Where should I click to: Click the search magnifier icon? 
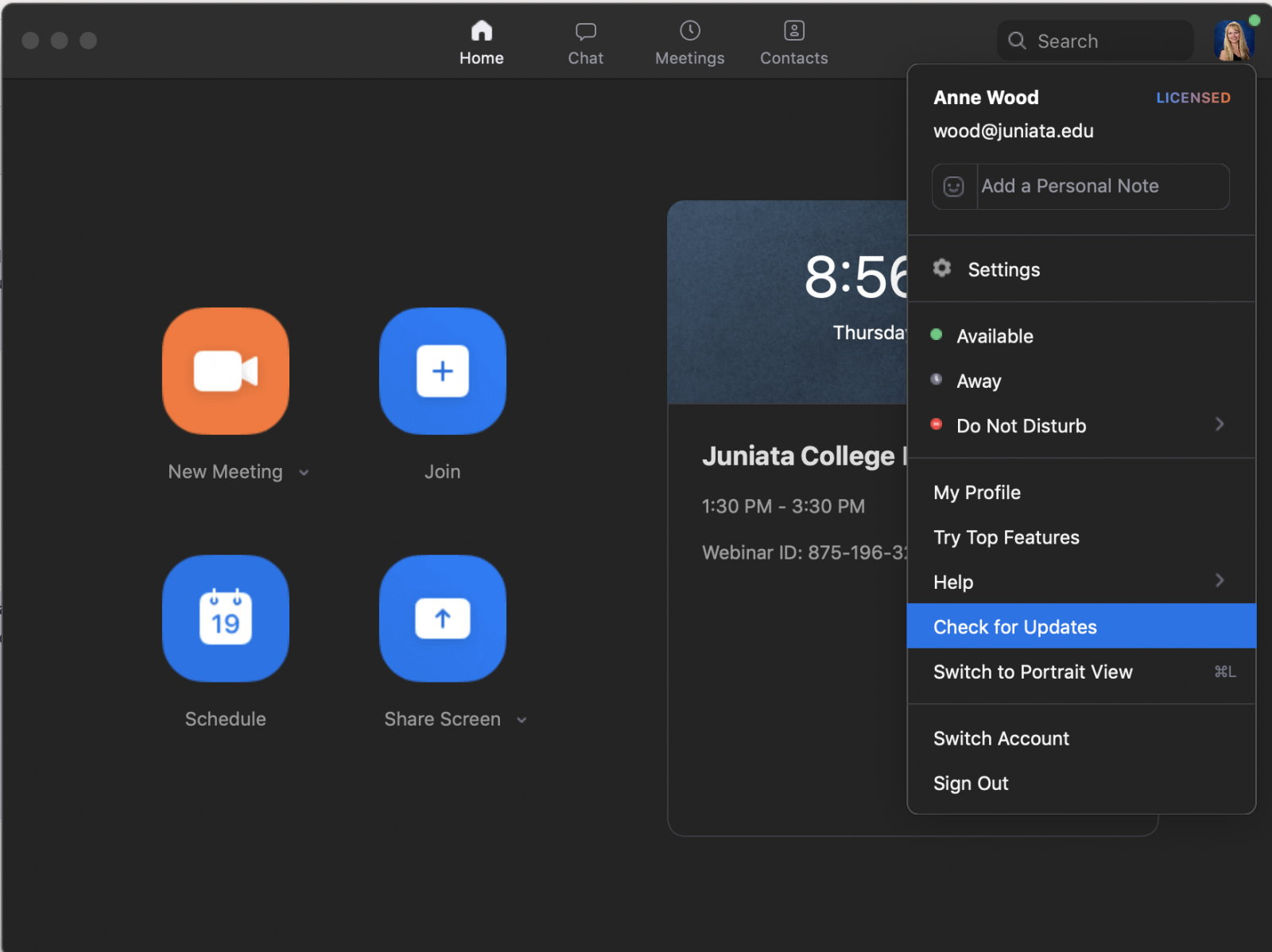point(1017,41)
